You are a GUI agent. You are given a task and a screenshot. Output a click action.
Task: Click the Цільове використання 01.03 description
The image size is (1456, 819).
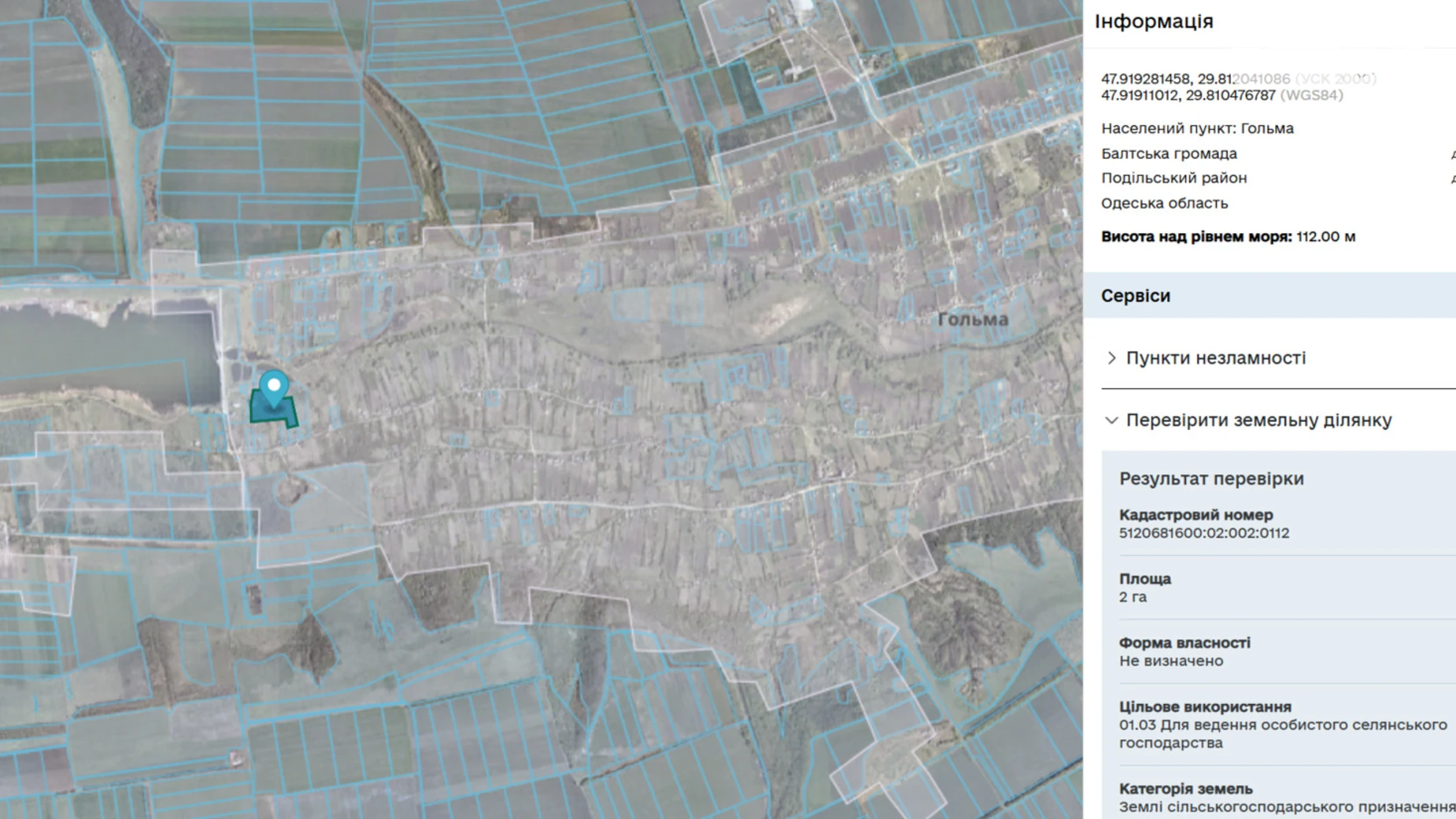1282,733
